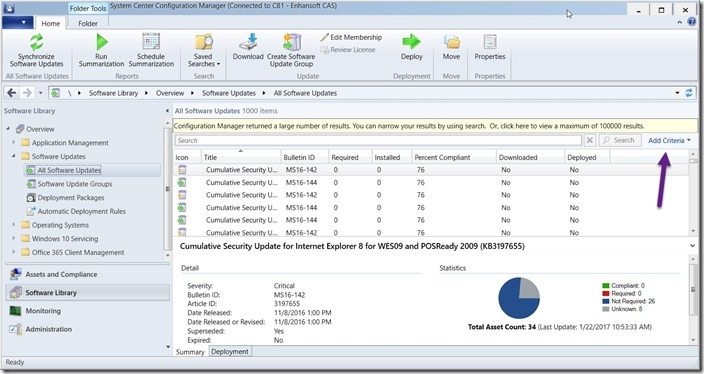
Task: Sort by the Percent Compliant column header
Action: [x=453, y=157]
